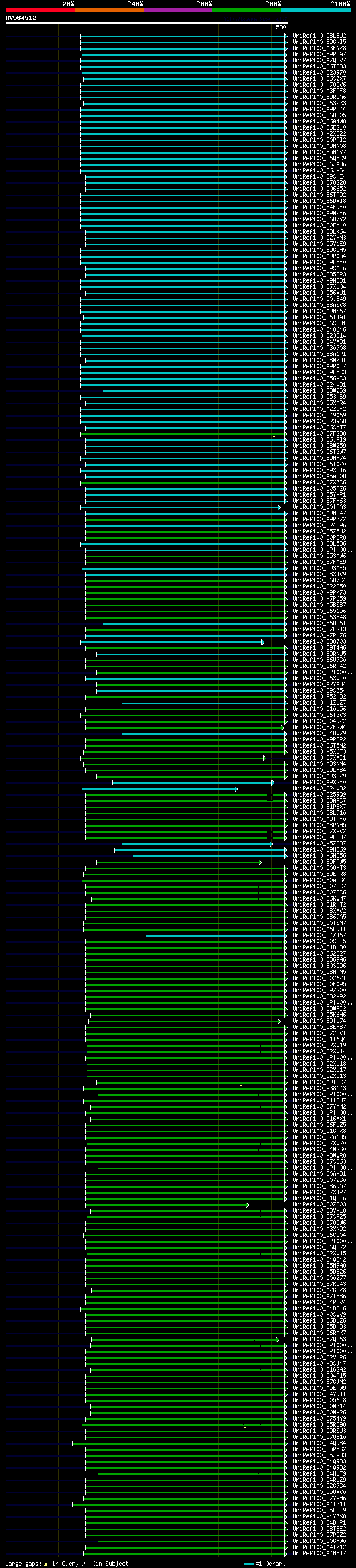Open hit UniRef100_Q6JAH6

point(319,164)
